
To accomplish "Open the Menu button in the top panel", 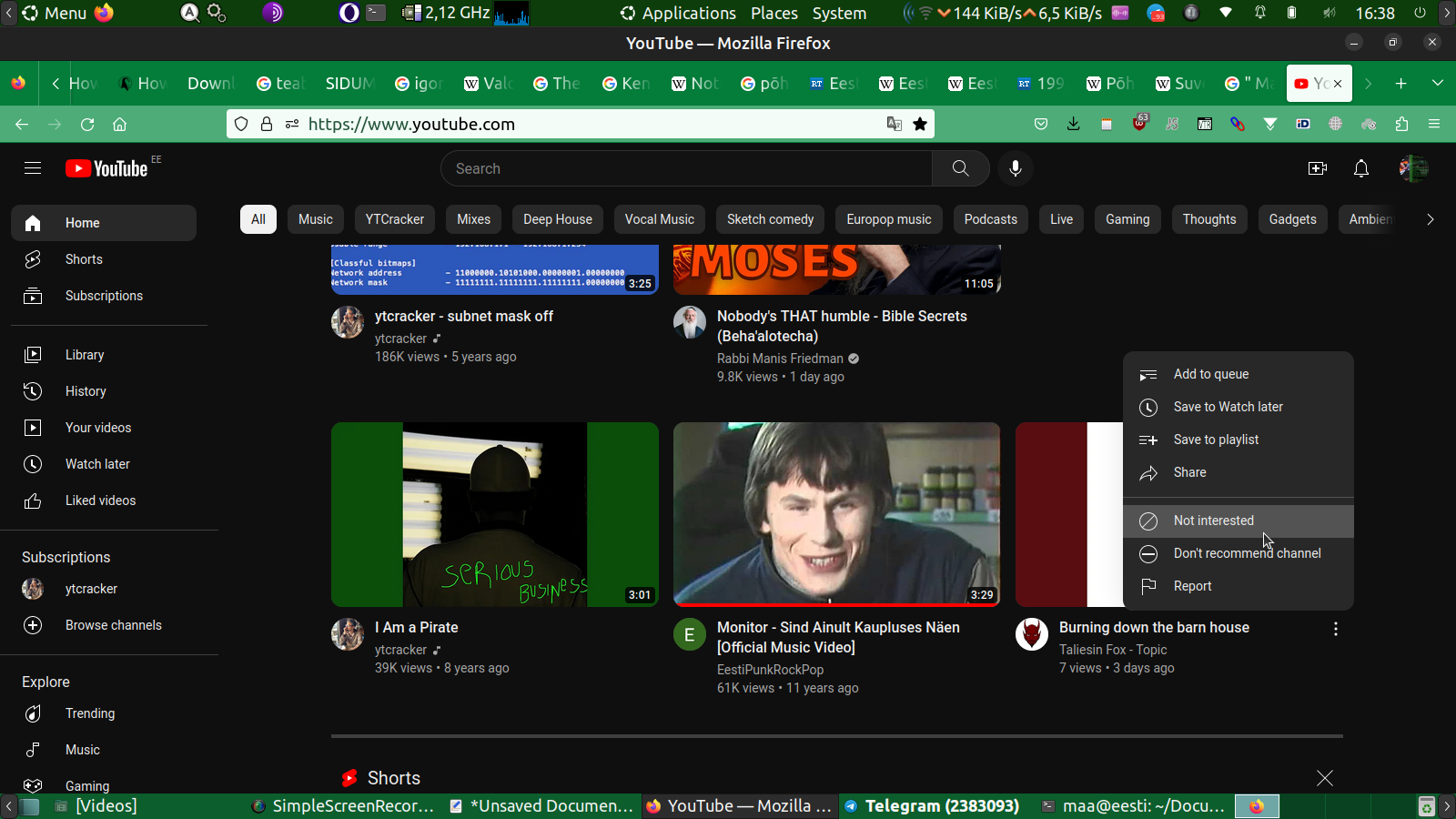I will (x=55, y=13).
